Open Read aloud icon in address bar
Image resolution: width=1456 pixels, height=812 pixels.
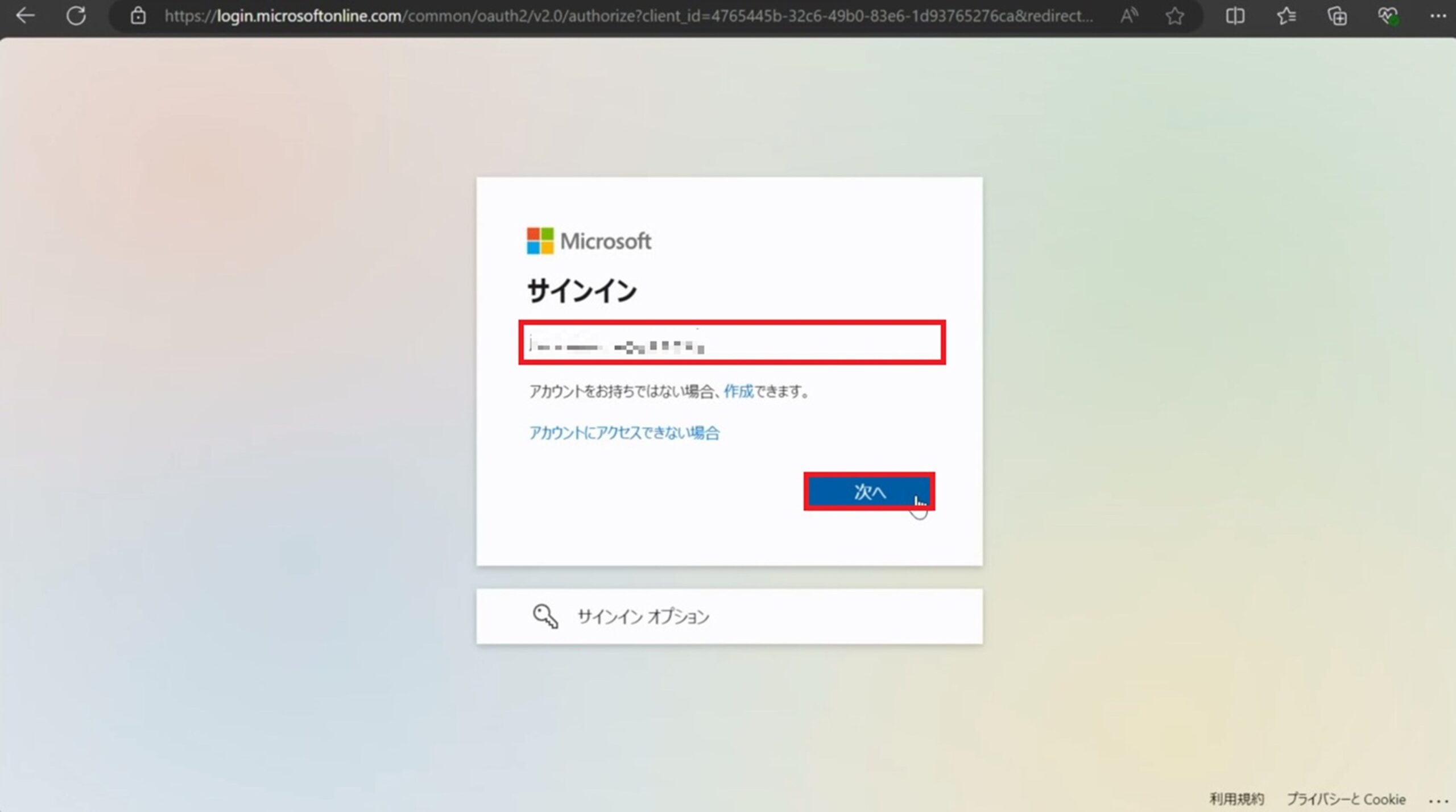click(x=1129, y=15)
